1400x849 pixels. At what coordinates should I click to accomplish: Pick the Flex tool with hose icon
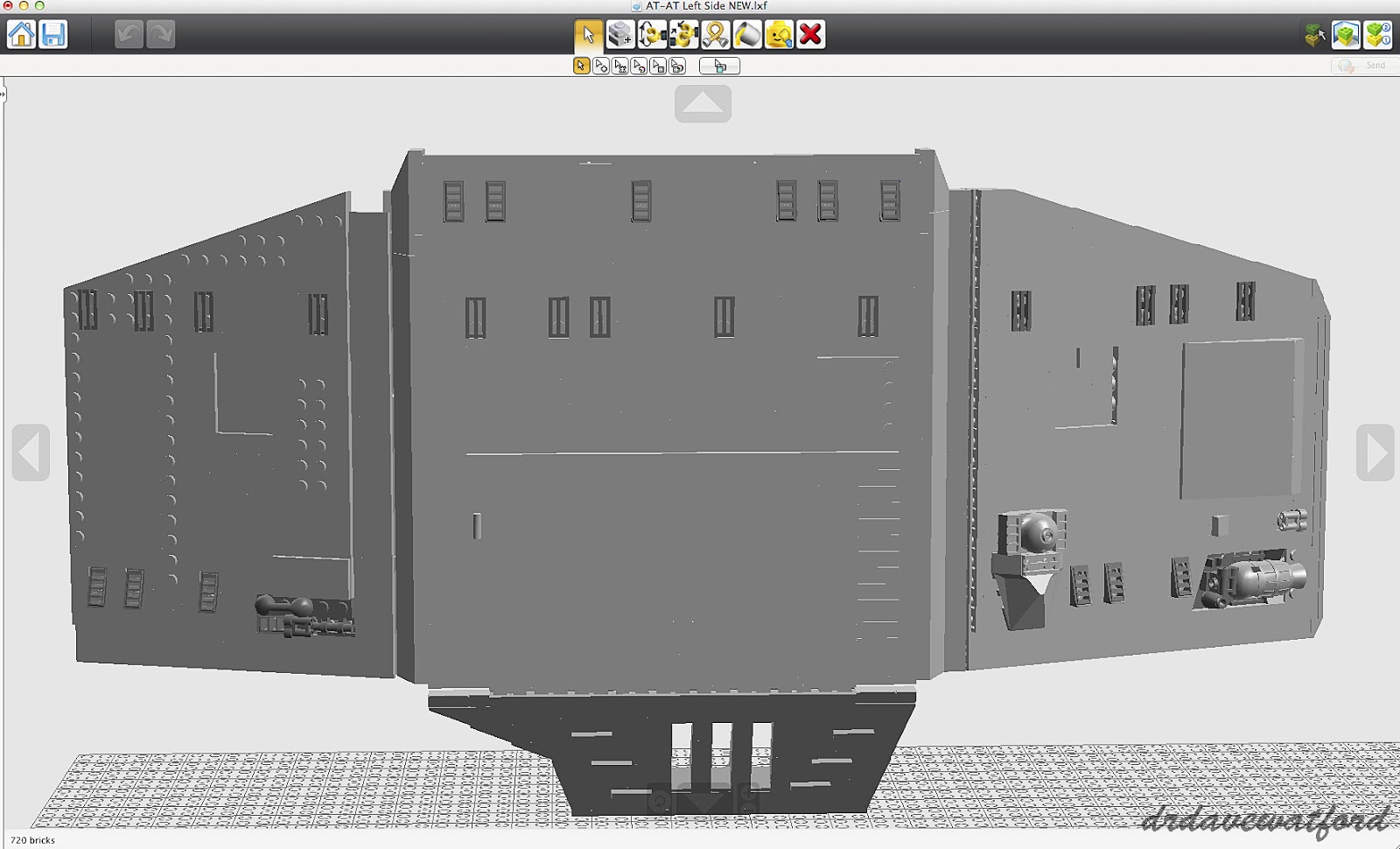point(715,35)
